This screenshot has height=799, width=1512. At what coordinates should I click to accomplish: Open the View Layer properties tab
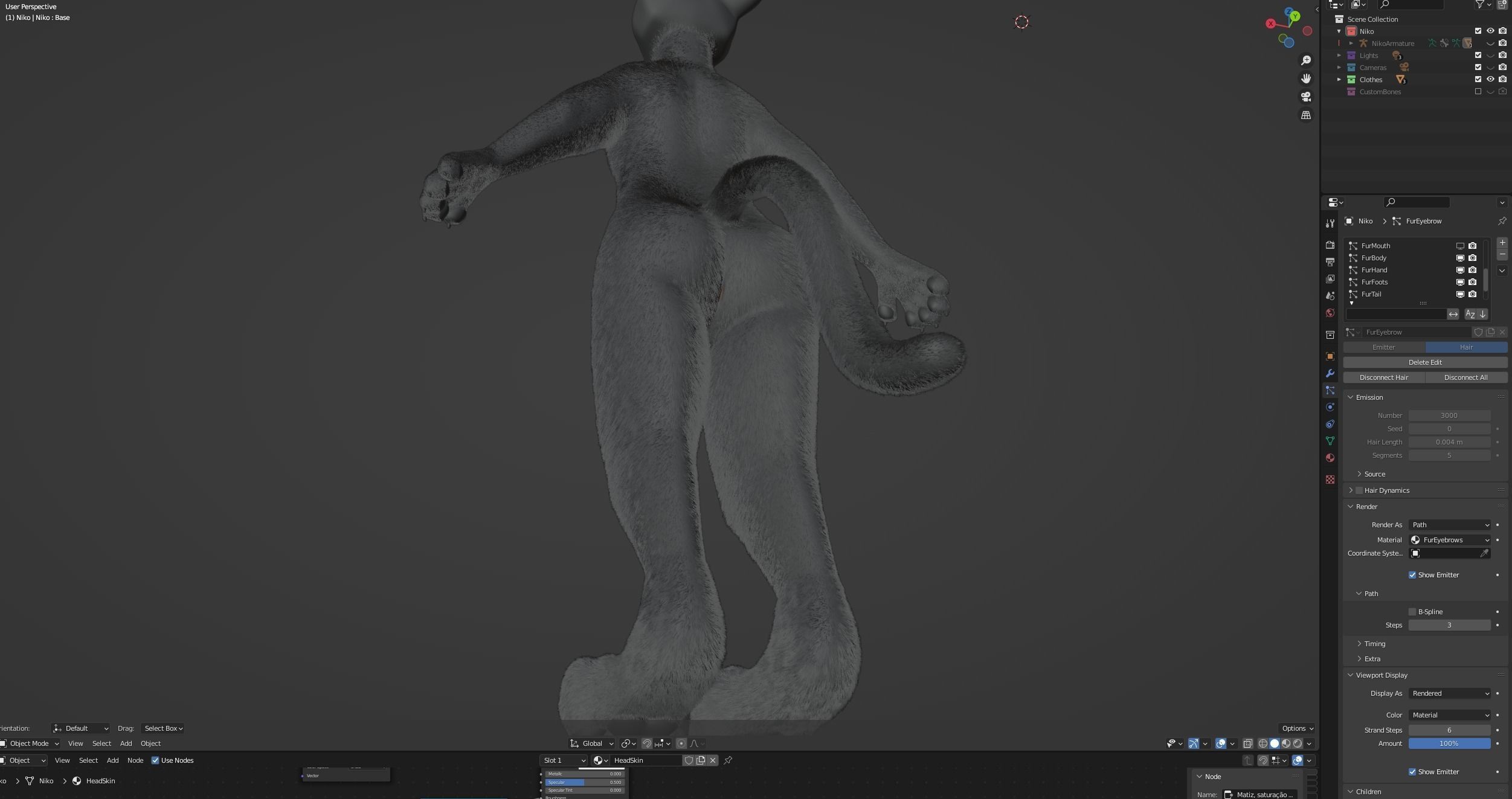point(1330,279)
